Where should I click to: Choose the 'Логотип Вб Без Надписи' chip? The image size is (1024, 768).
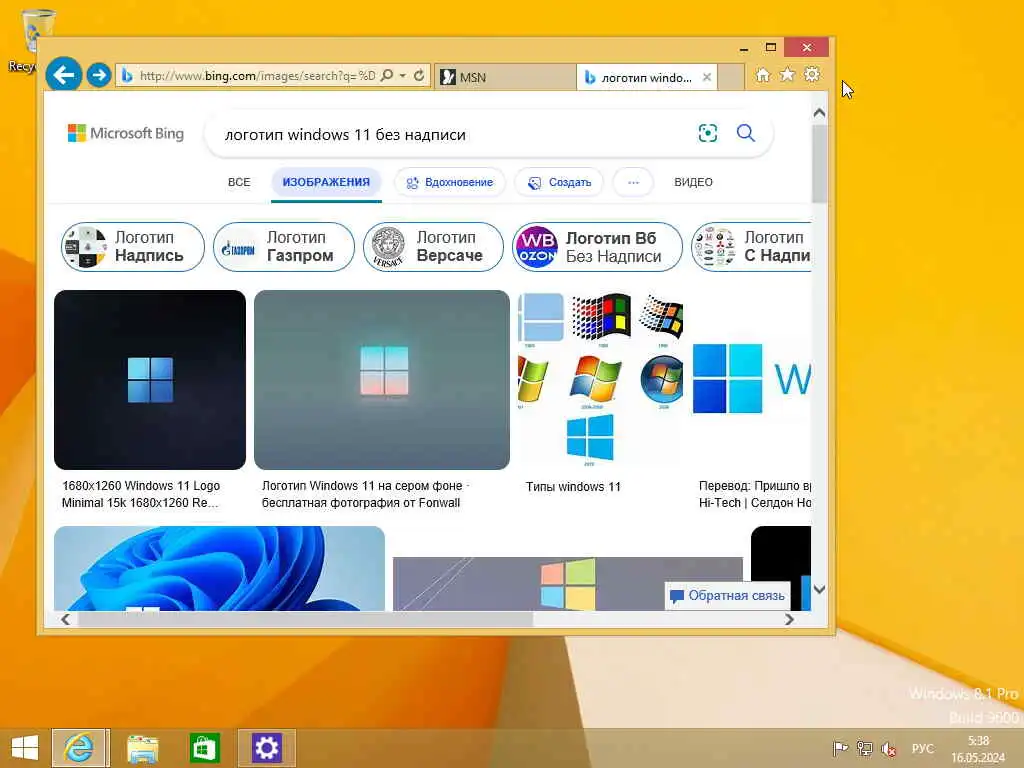[x=597, y=247]
